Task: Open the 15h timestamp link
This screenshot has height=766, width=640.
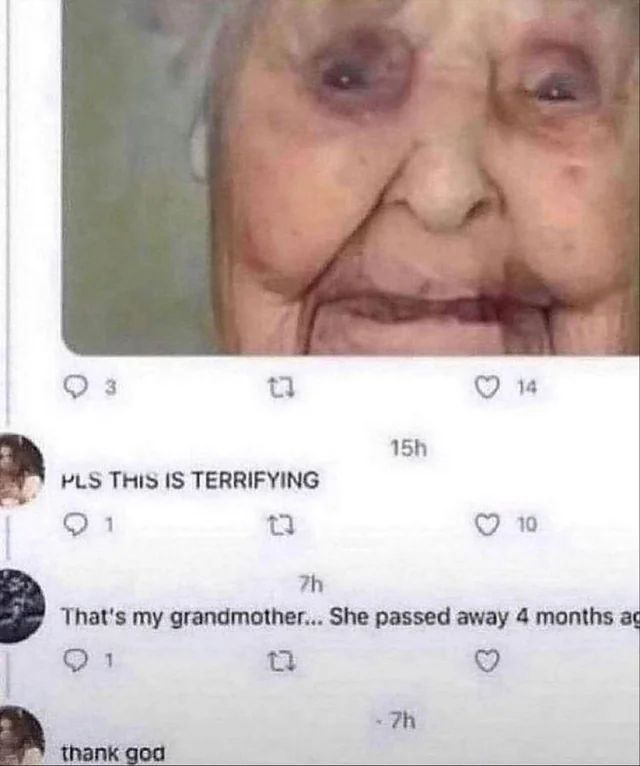Action: 409,448
